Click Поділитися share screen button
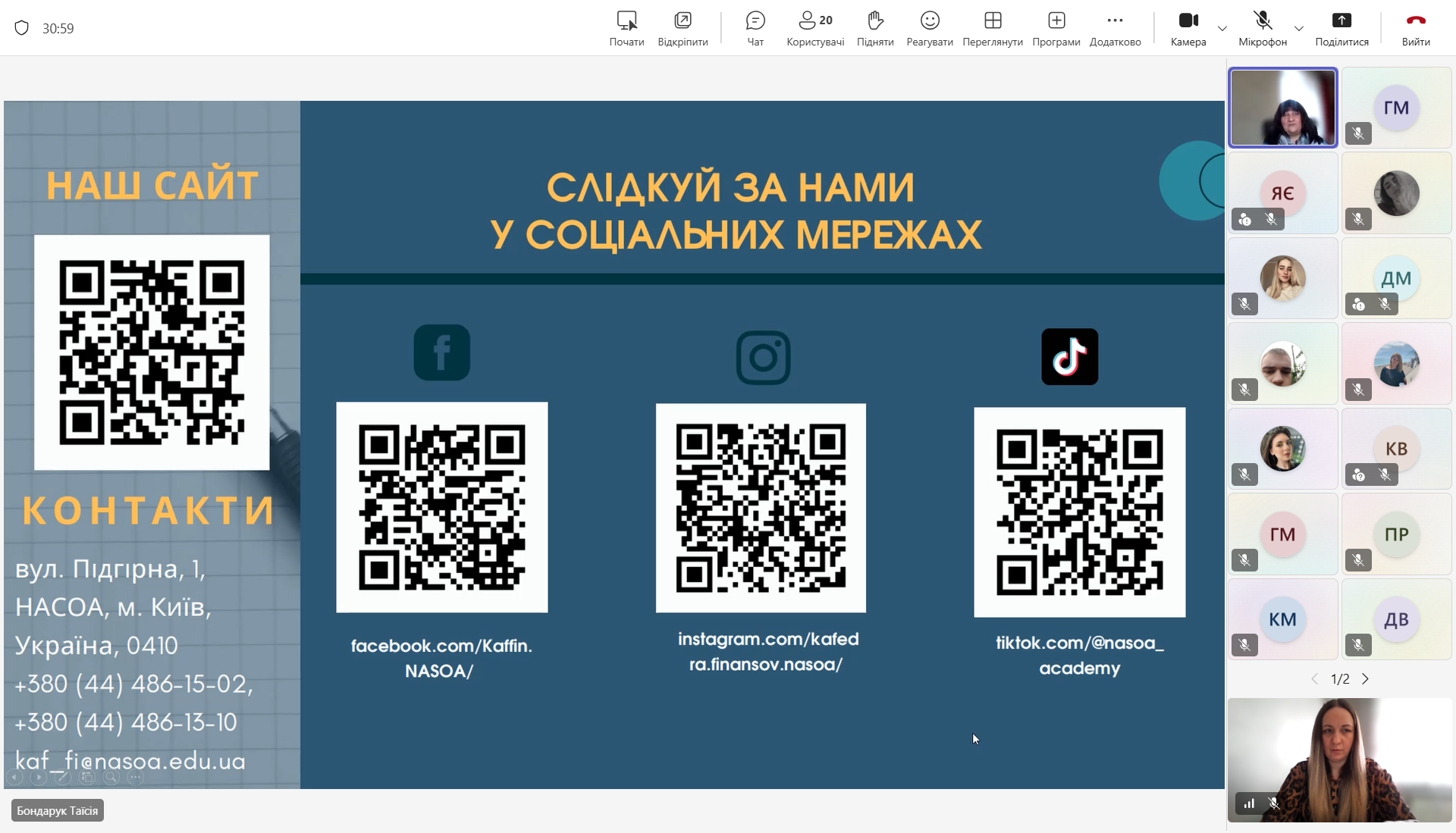 pyautogui.click(x=1341, y=28)
